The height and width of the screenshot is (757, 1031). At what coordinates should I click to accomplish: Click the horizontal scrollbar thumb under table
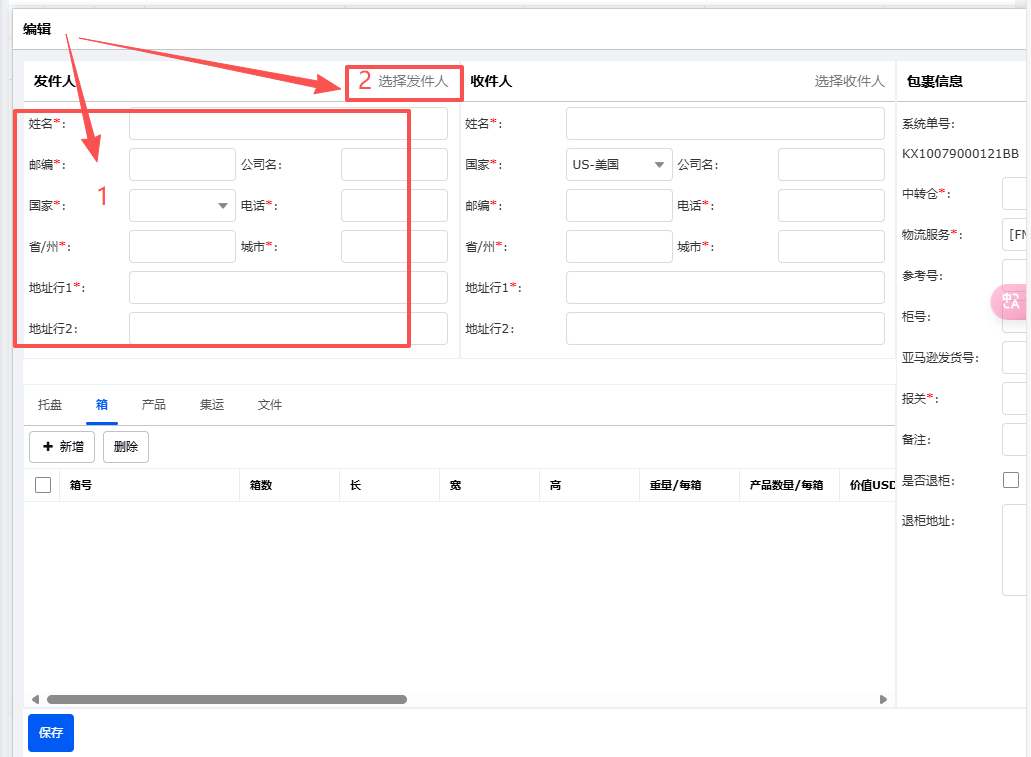pos(226,700)
